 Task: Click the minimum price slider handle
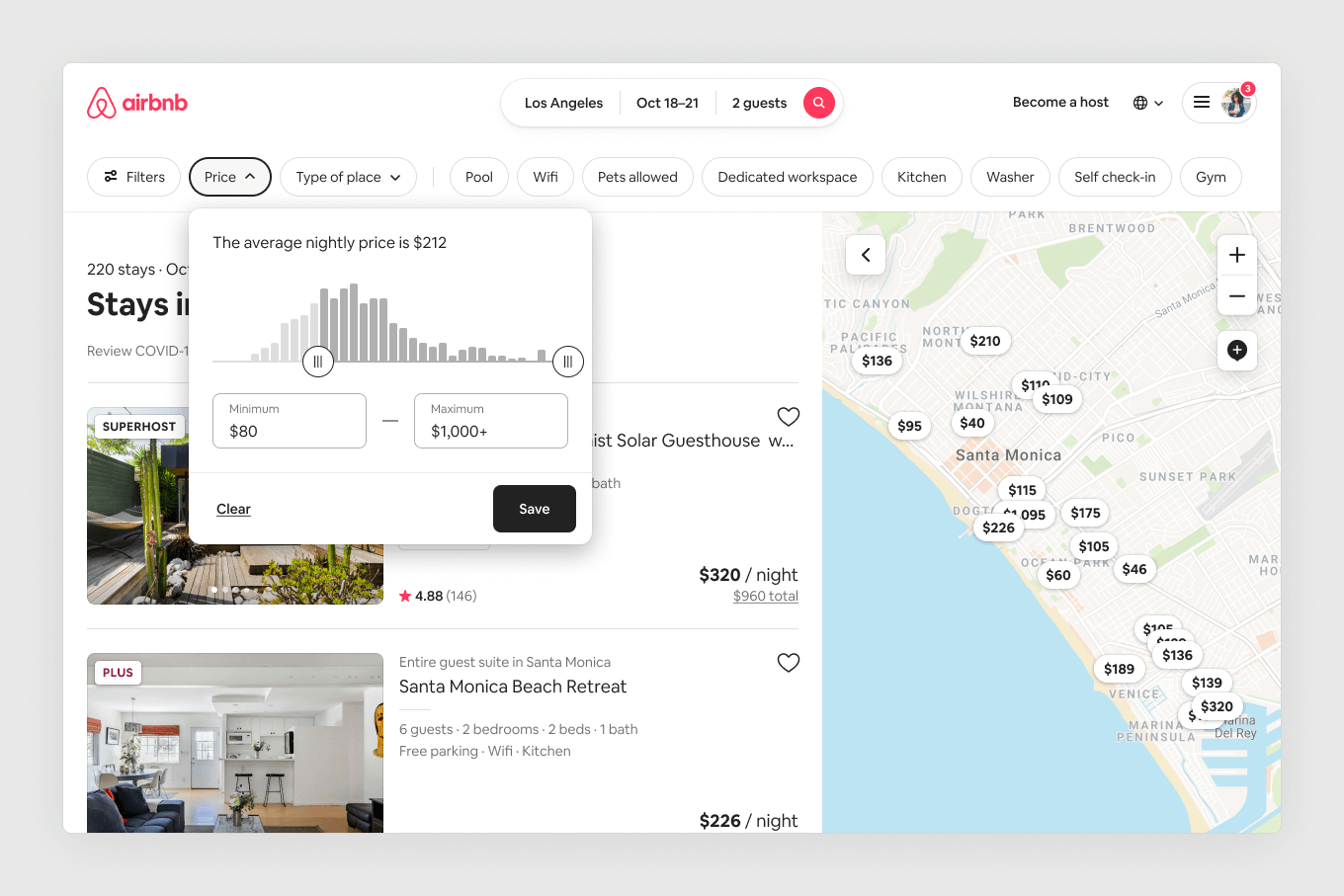pos(318,362)
